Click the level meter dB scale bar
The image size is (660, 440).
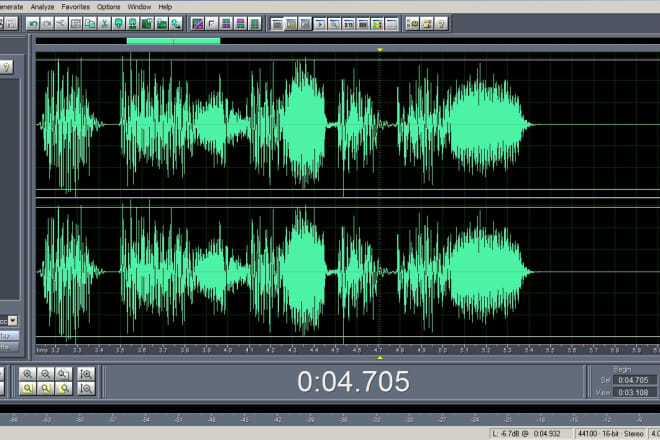(x=330, y=419)
